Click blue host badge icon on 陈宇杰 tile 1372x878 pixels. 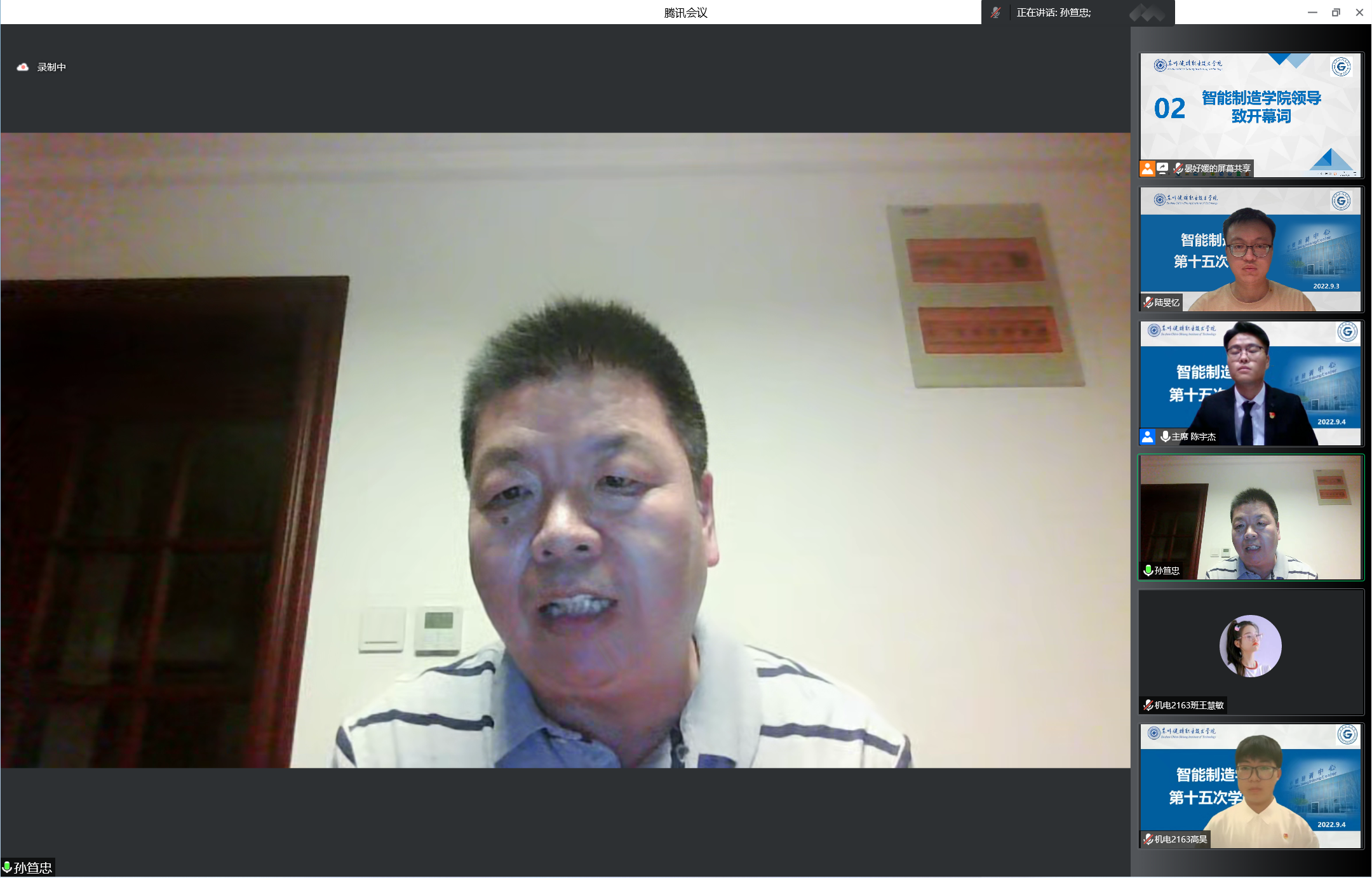click(x=1147, y=436)
